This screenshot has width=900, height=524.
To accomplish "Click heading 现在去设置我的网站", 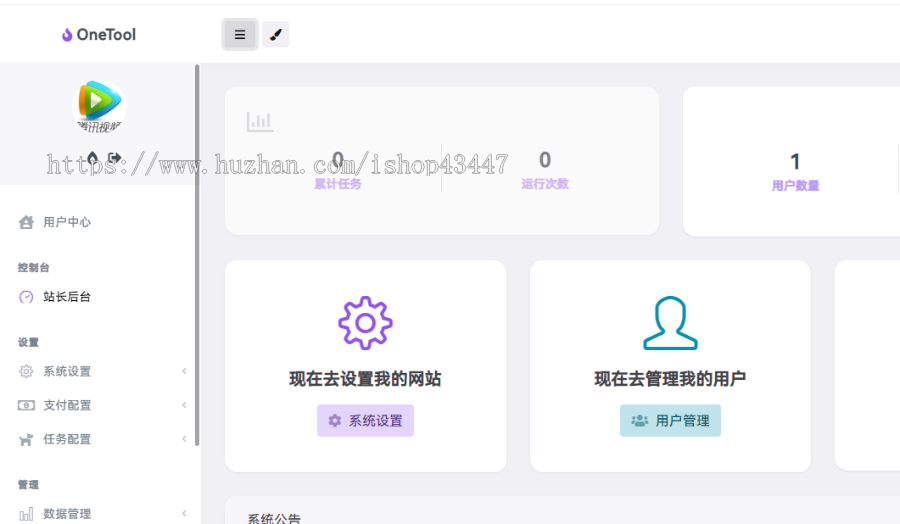I will coord(366,379).
